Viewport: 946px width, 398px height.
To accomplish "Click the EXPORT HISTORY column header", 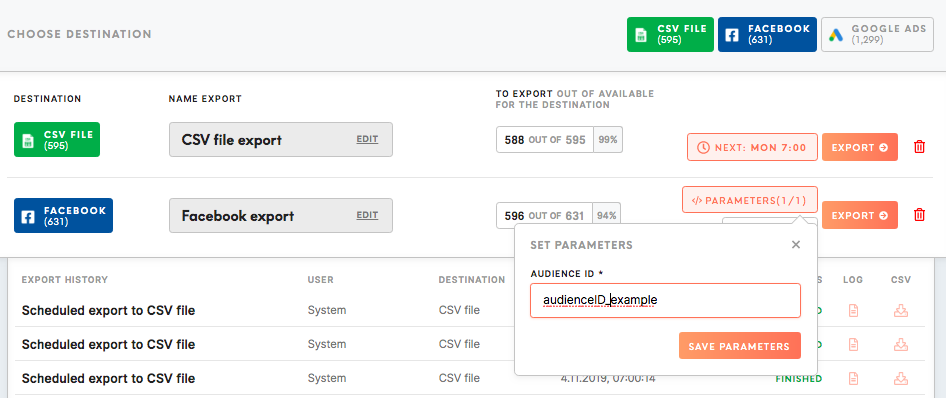I will pyautogui.click(x=65, y=280).
